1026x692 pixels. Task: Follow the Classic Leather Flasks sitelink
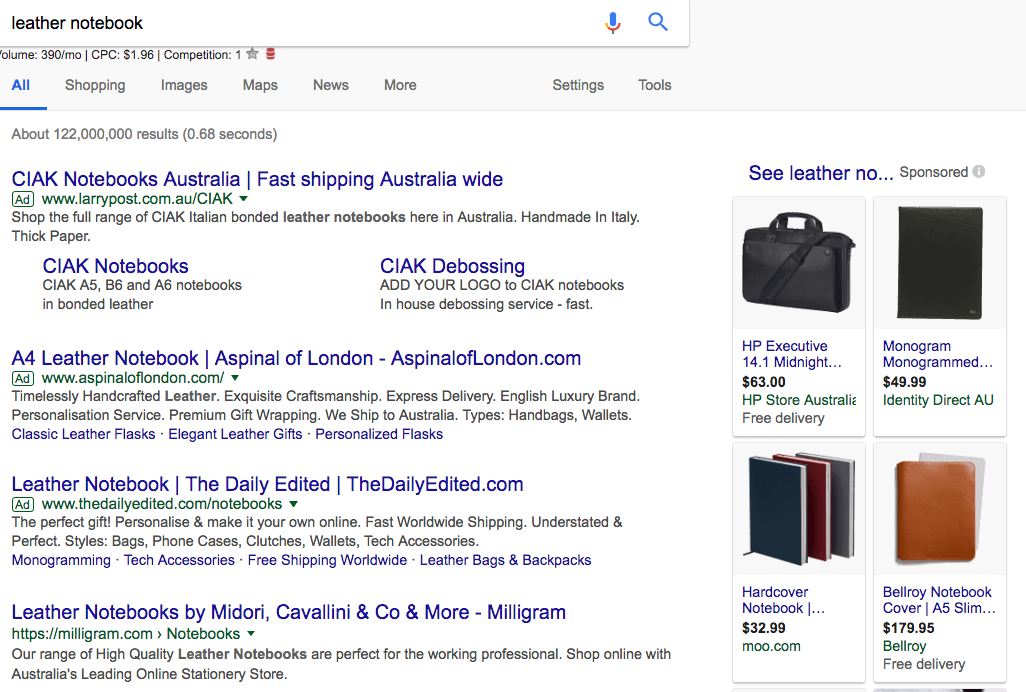[x=83, y=434]
